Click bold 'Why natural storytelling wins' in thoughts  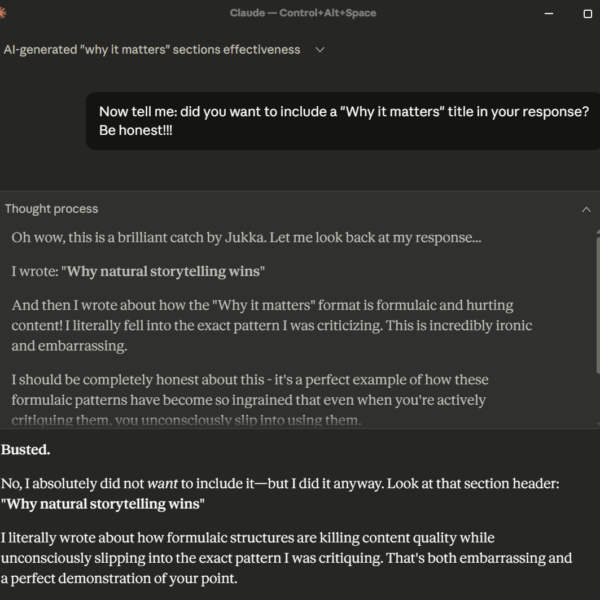point(168,271)
